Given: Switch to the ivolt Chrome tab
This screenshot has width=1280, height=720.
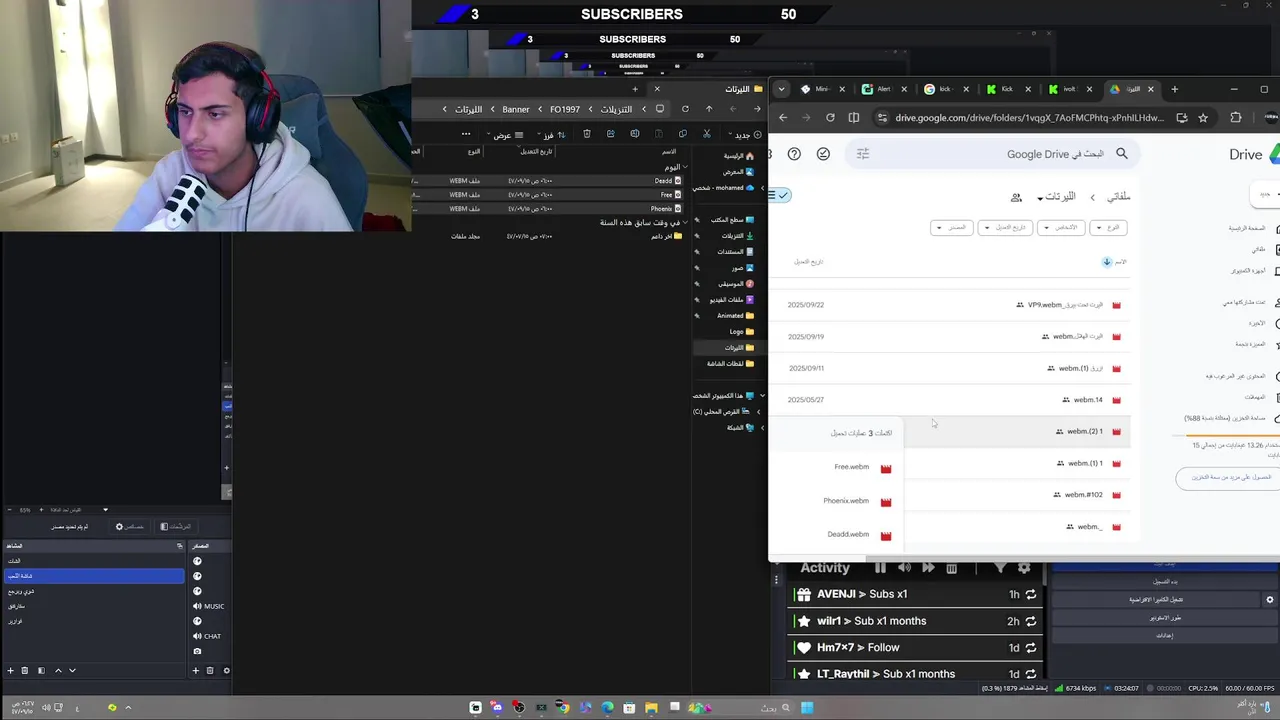Looking at the screenshot, I should pyautogui.click(x=1069, y=89).
